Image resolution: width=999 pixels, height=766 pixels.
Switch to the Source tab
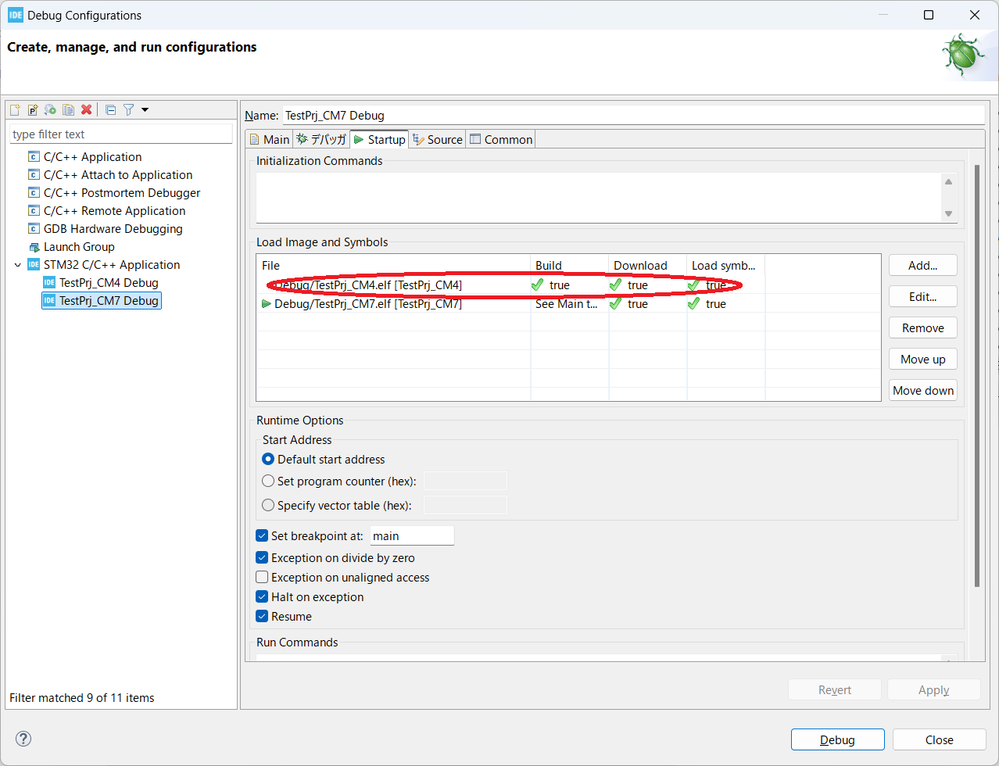[x=437, y=140]
